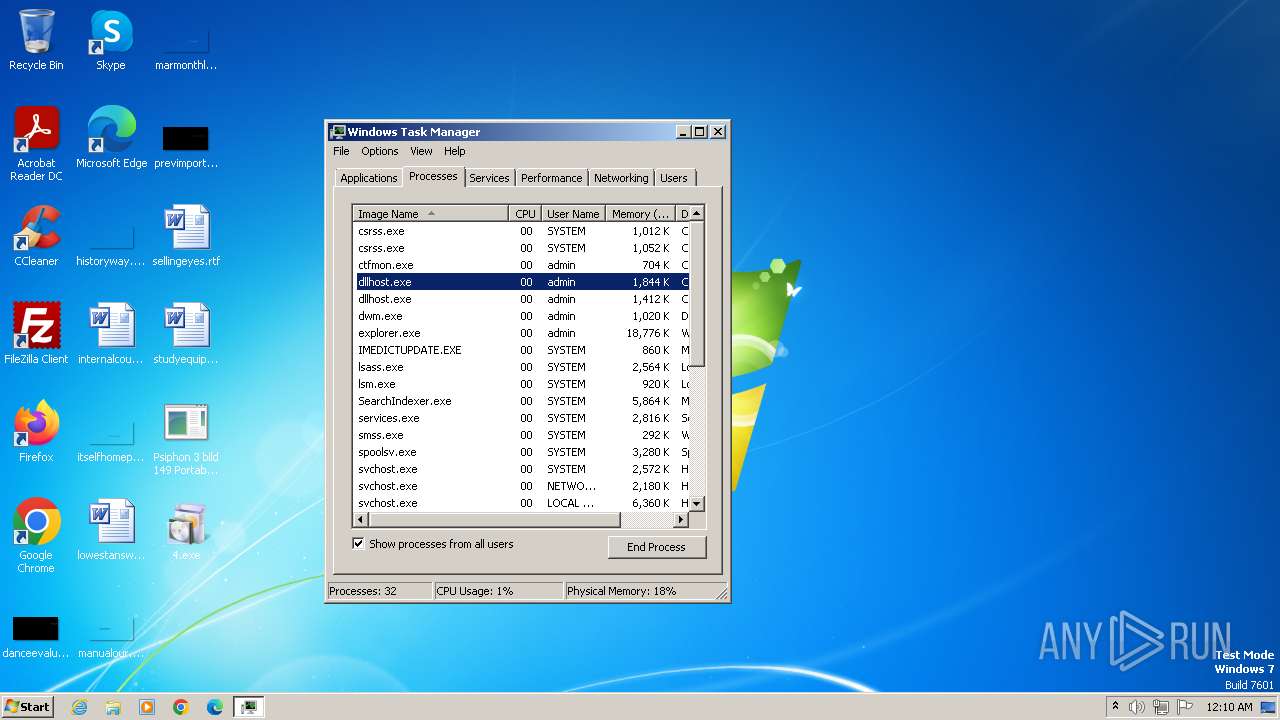Click the horizontal scroll-left arrow
This screenshot has height=720, width=1280.
361,520
